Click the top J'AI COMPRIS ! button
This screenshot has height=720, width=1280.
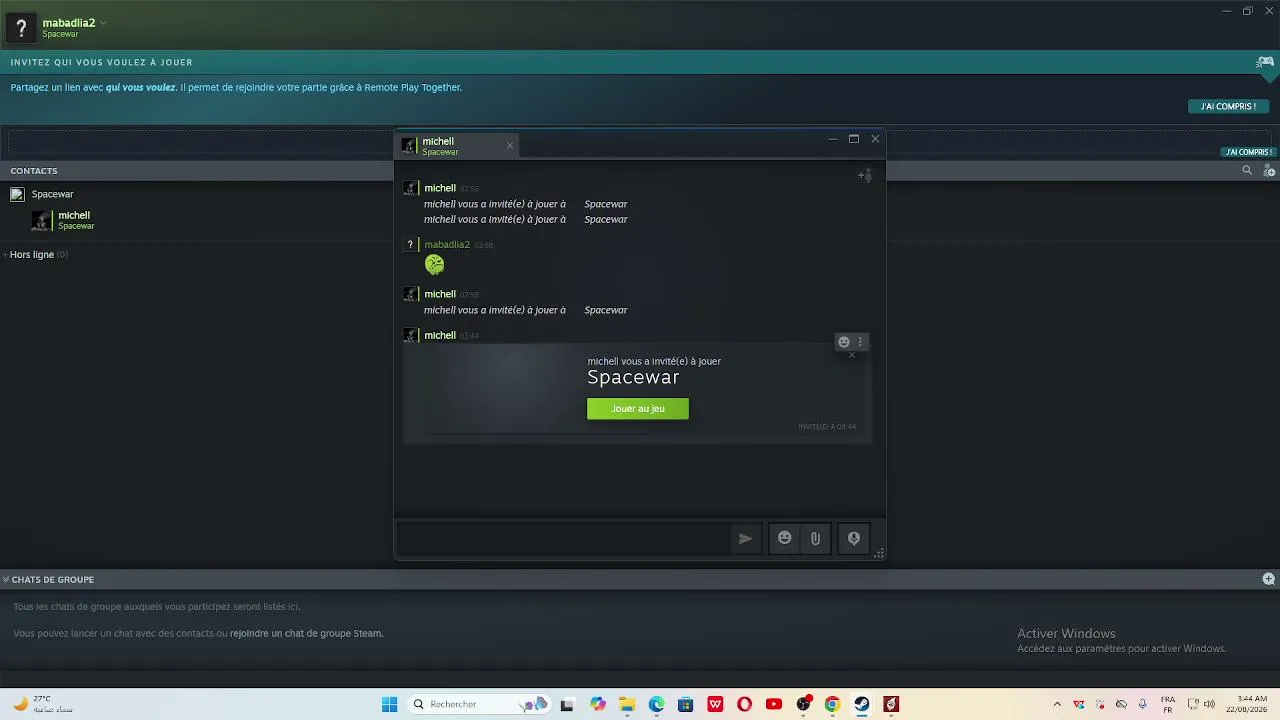(x=1228, y=106)
